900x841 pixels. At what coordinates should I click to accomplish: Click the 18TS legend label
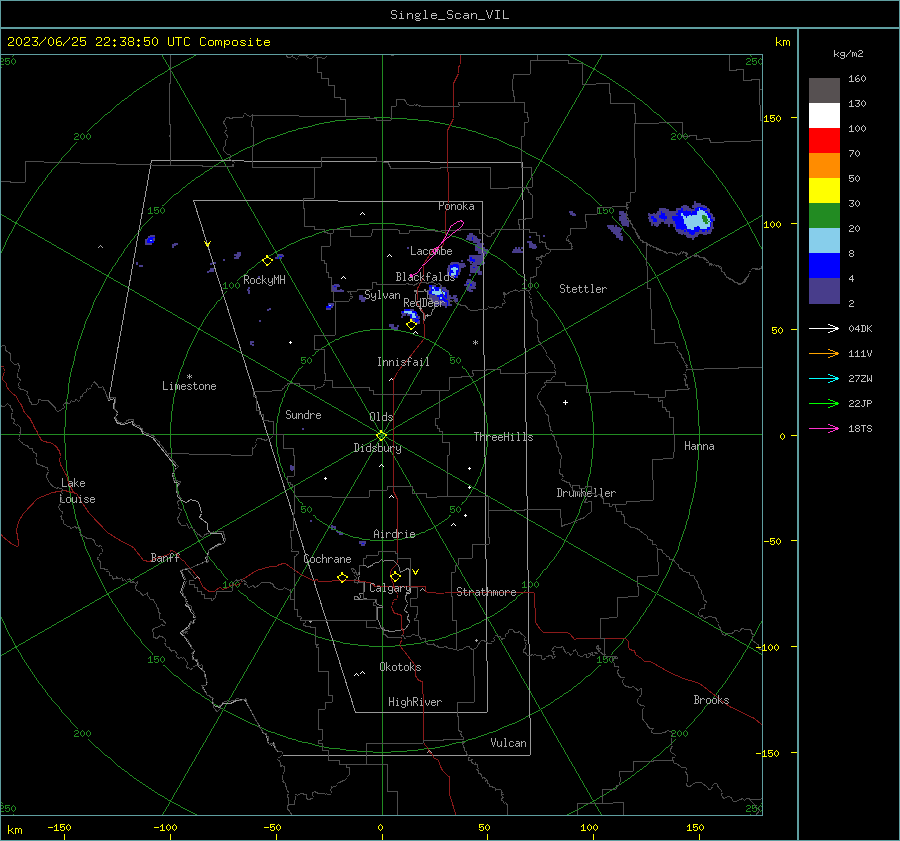860,428
